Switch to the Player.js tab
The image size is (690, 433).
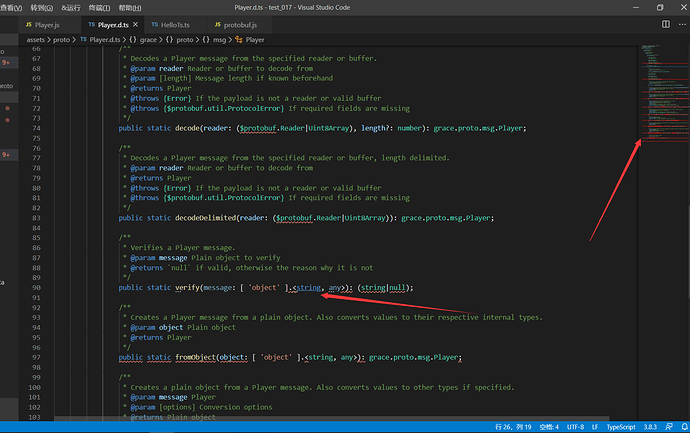(45, 23)
